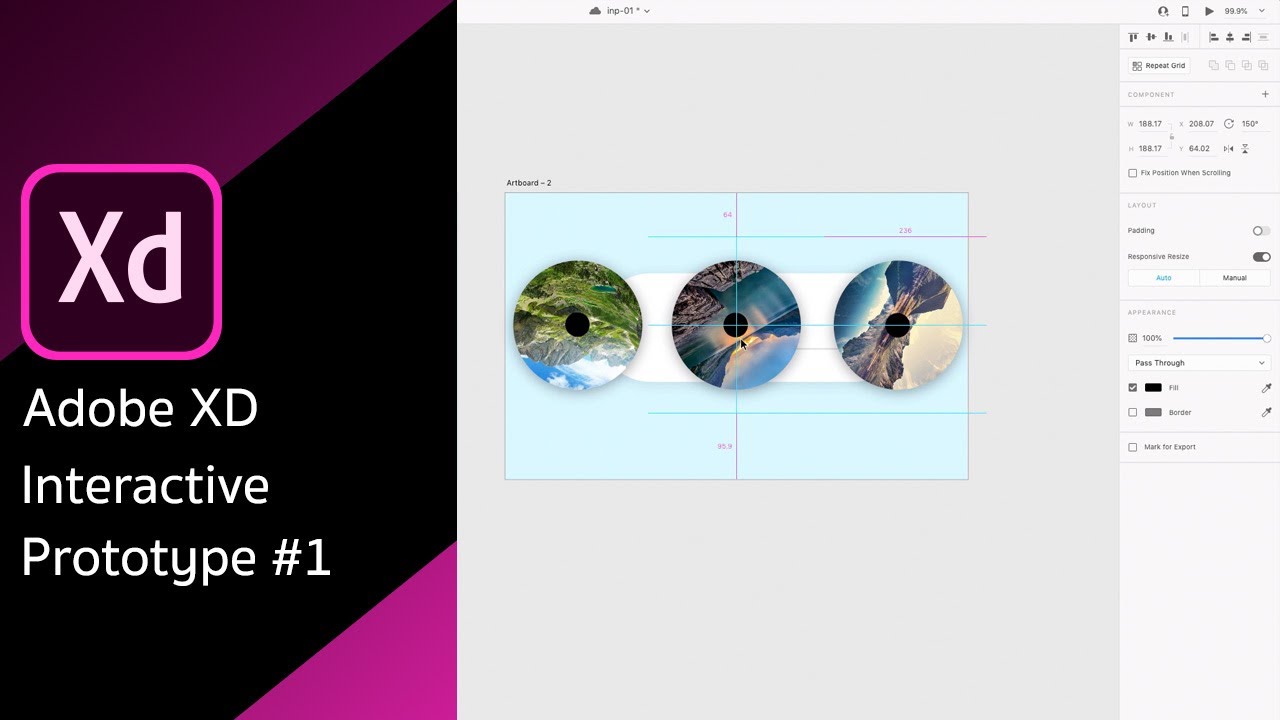The image size is (1280, 720).
Task: Uncheck the Fill checkbox
Action: click(x=1133, y=387)
